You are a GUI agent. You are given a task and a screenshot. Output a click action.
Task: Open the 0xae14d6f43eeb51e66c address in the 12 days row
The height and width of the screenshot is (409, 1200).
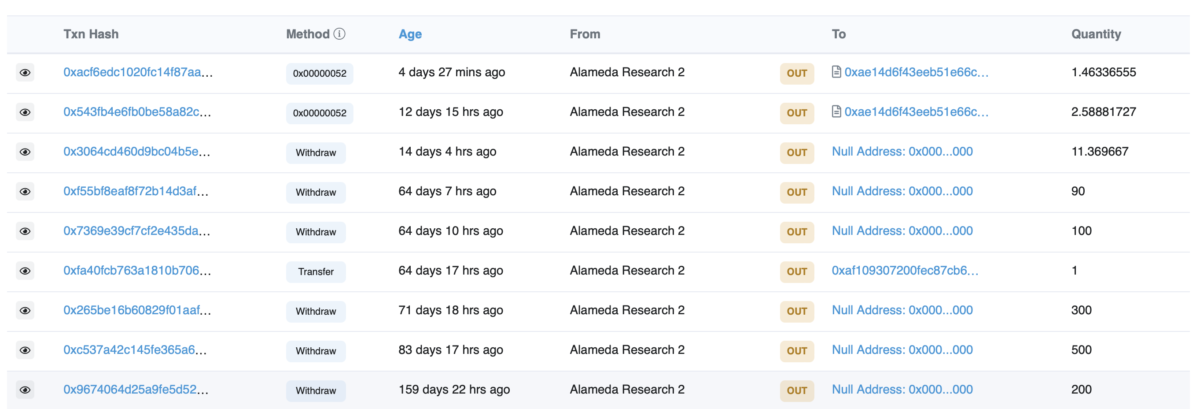point(917,112)
